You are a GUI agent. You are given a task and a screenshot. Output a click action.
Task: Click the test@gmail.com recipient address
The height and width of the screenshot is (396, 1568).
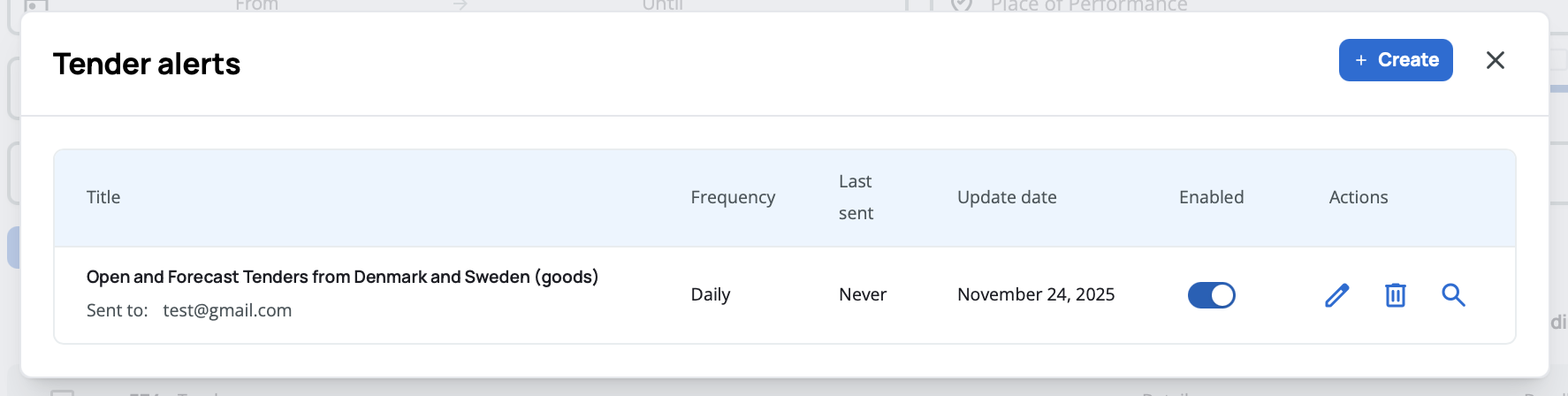tap(227, 310)
